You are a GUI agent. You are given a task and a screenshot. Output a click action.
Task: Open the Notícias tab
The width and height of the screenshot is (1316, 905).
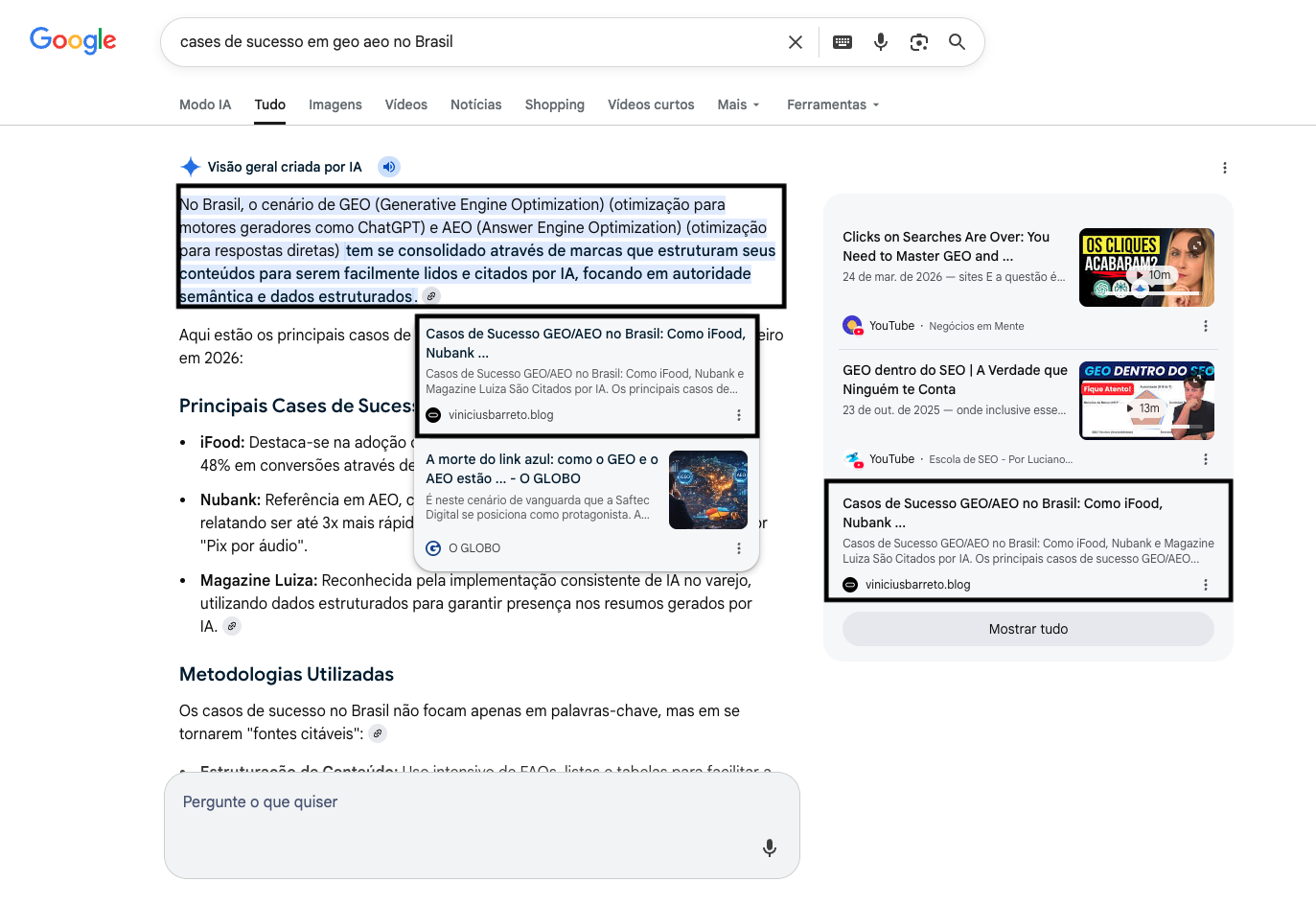pyautogui.click(x=476, y=104)
